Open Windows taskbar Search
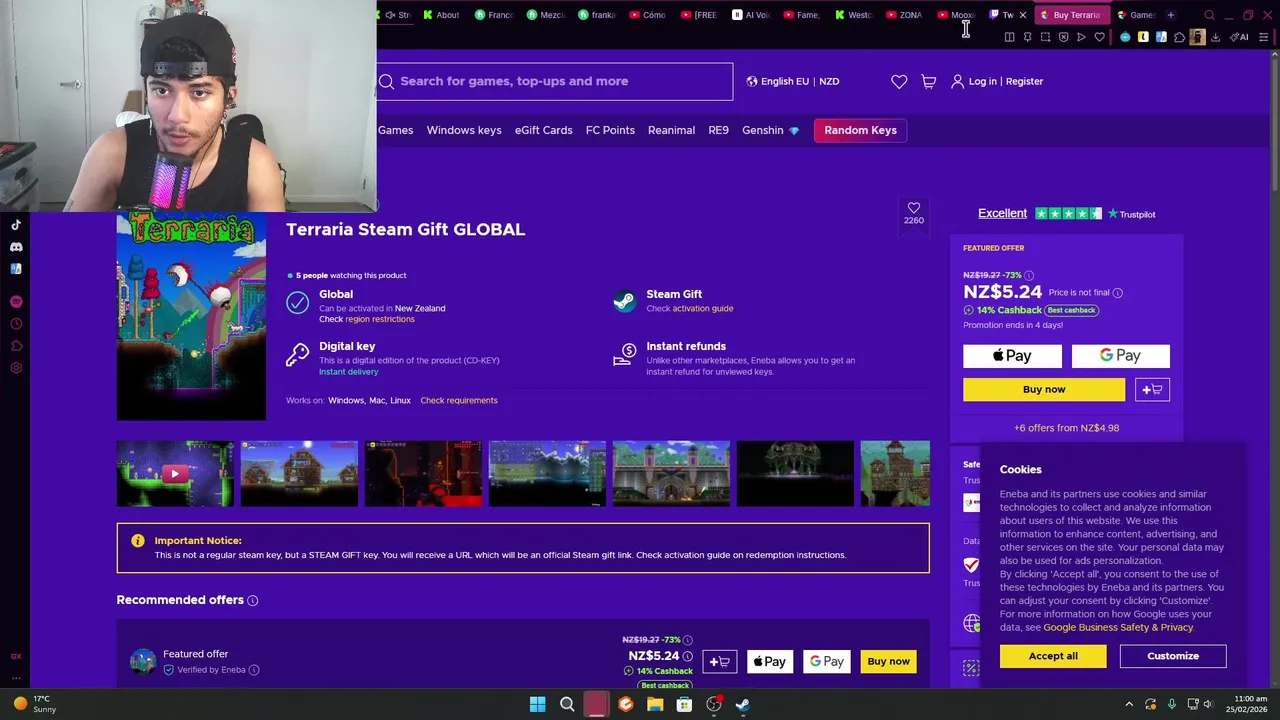The image size is (1280, 720). [x=567, y=704]
